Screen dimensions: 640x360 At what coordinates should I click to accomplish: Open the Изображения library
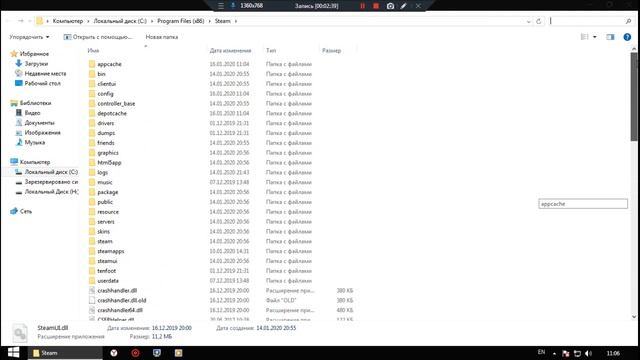(42, 133)
